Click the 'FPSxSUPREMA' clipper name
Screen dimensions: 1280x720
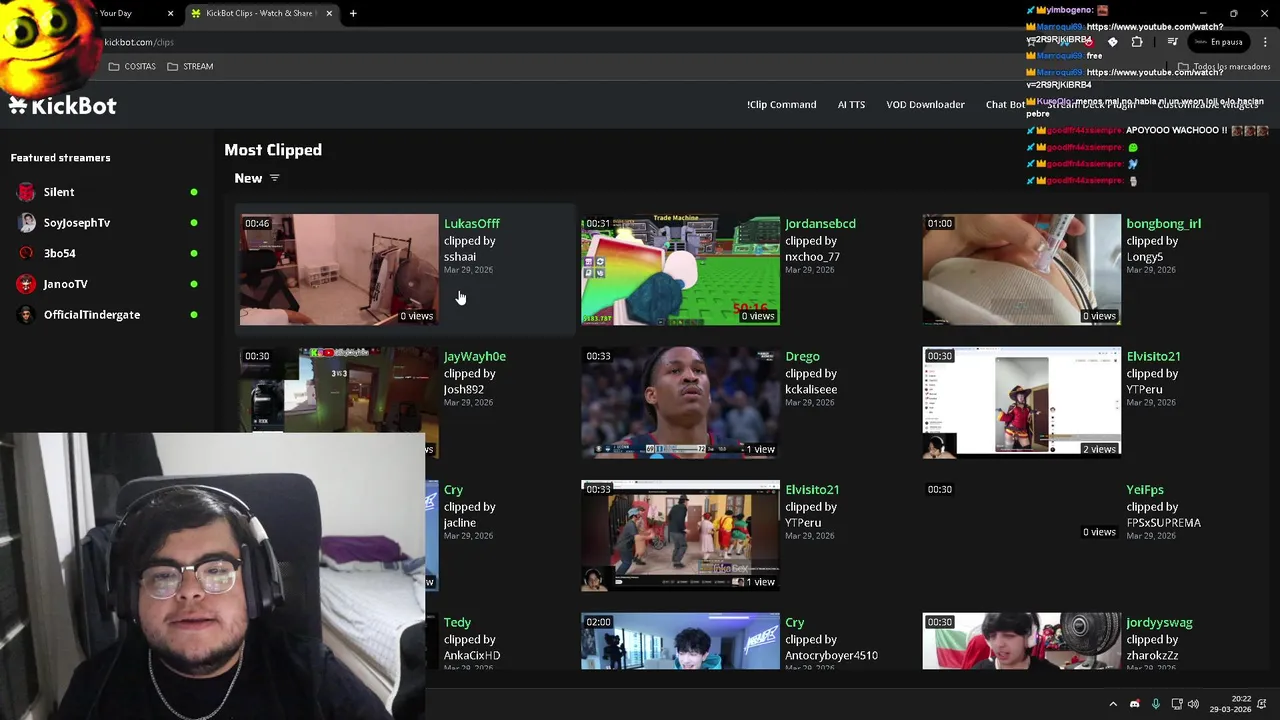point(1163,523)
